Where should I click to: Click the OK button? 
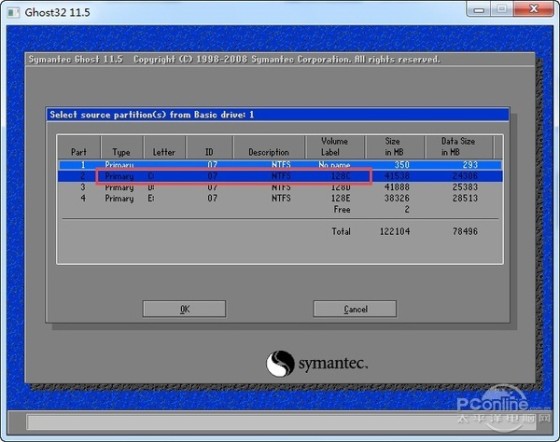(x=184, y=308)
